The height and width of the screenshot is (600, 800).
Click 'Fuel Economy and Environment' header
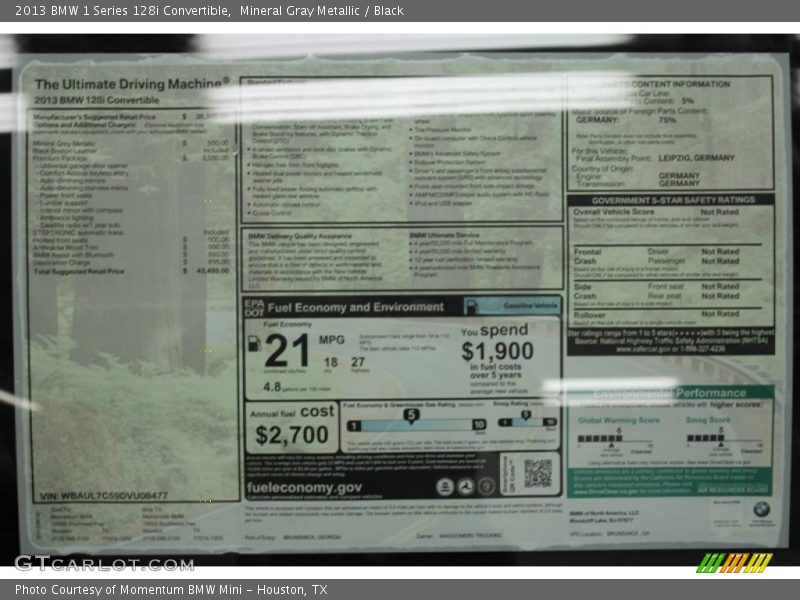point(356,307)
